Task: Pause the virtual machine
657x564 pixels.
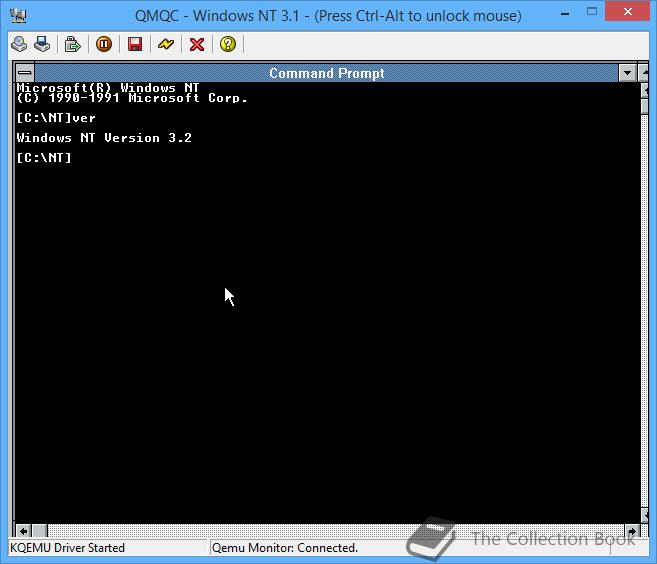Action: pyautogui.click(x=104, y=44)
